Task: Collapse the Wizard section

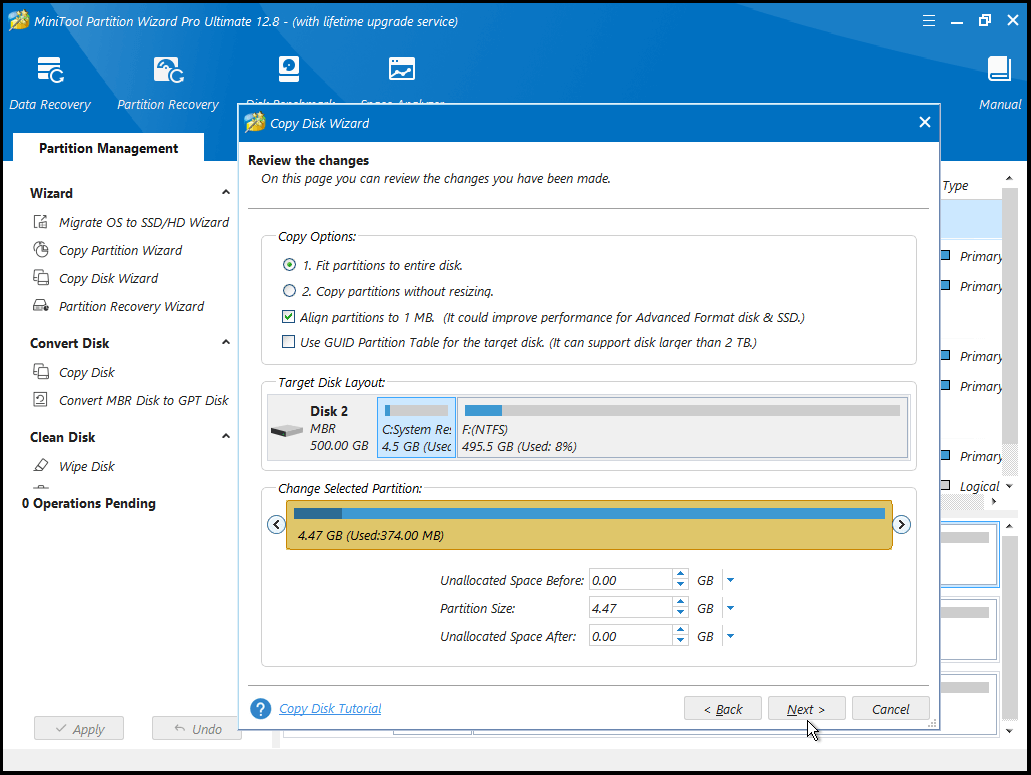Action: [225, 192]
